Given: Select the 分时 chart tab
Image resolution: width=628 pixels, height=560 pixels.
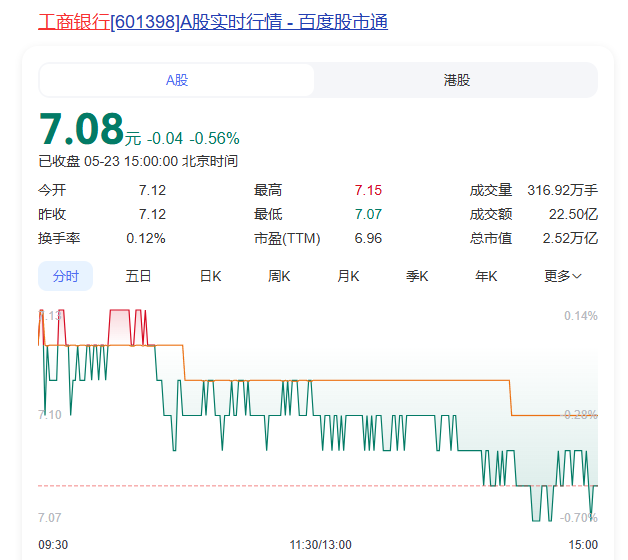Looking at the screenshot, I should [65, 276].
